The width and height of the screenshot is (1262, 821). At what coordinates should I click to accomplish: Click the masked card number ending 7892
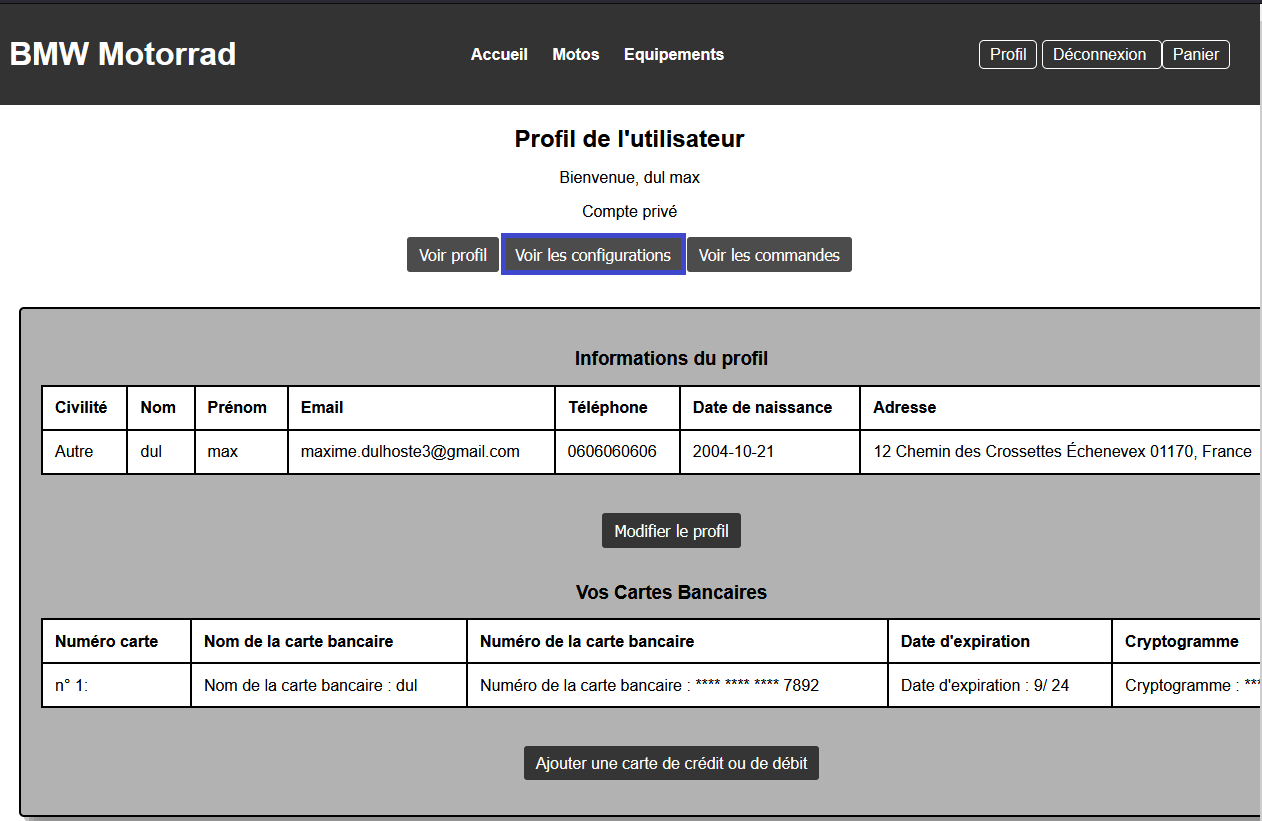pos(650,685)
